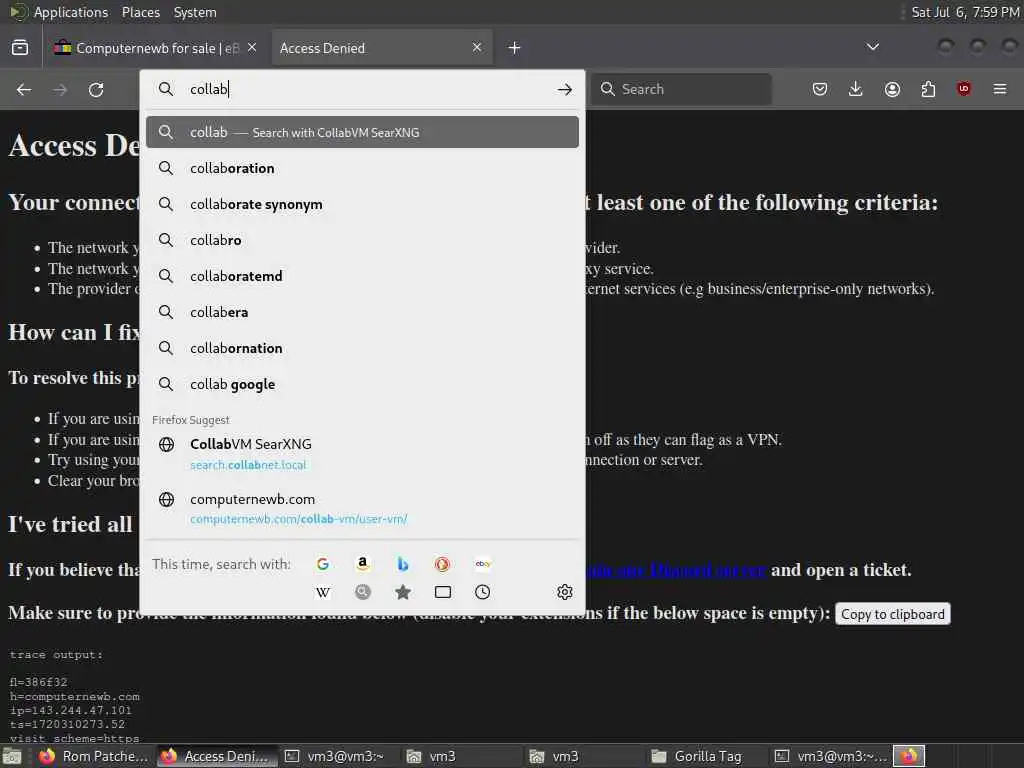Choose the collabornation suggestion

(362, 348)
